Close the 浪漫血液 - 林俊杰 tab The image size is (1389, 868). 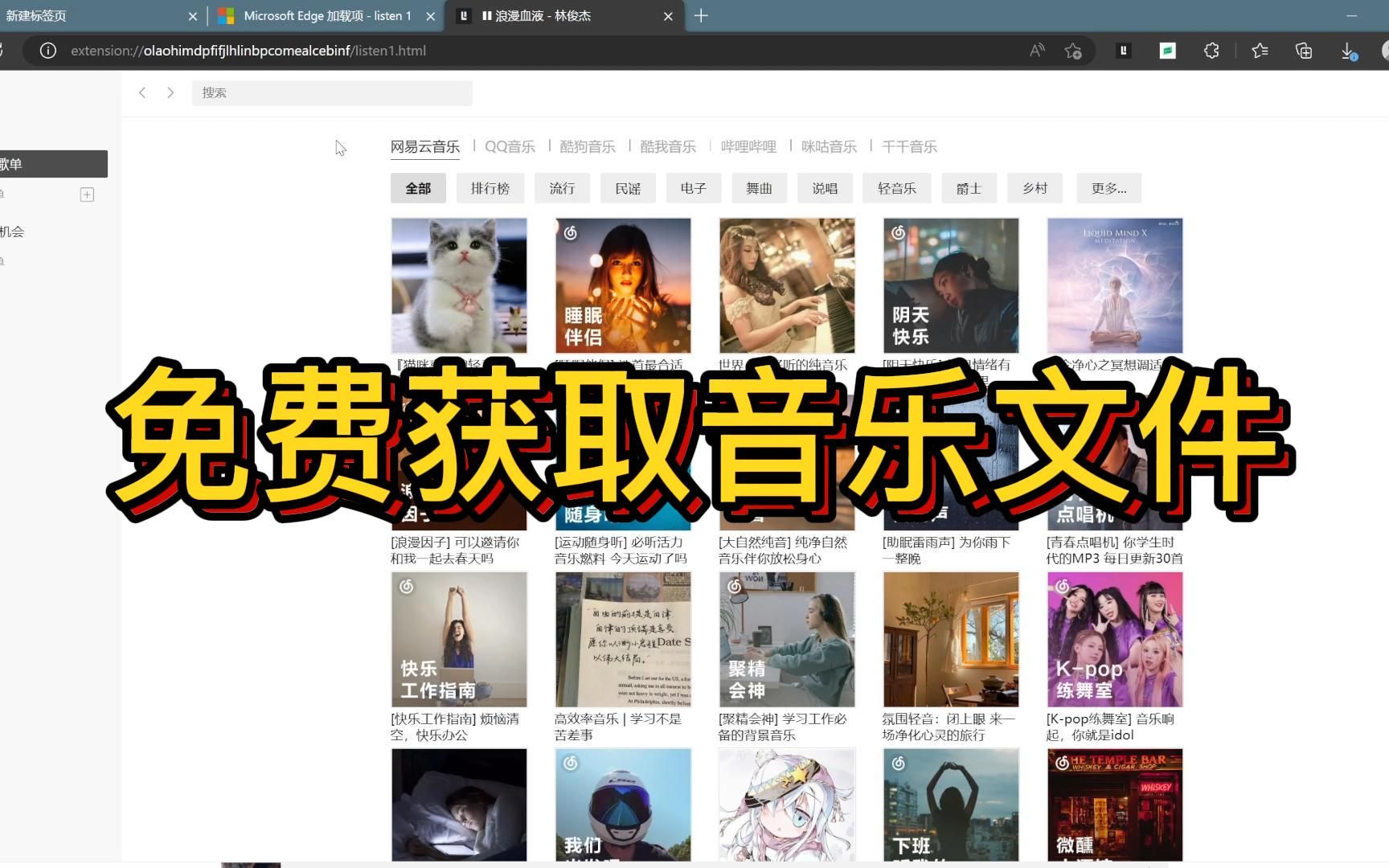coord(668,16)
